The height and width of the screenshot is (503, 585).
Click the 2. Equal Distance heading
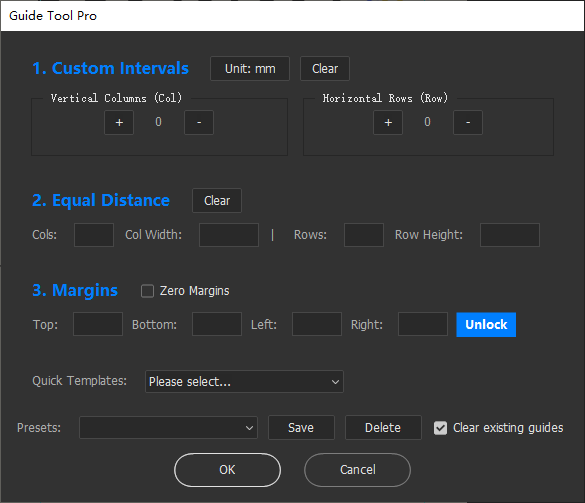(101, 200)
